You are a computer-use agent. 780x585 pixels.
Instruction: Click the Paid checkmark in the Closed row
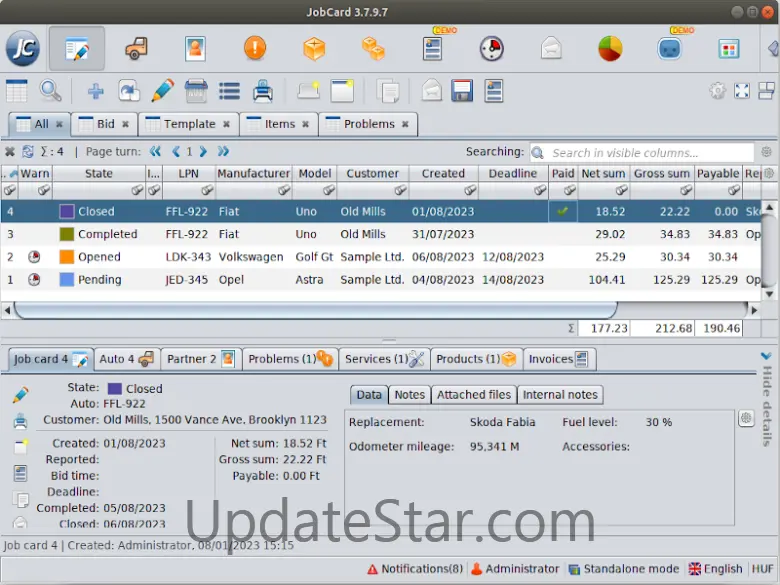tap(563, 211)
